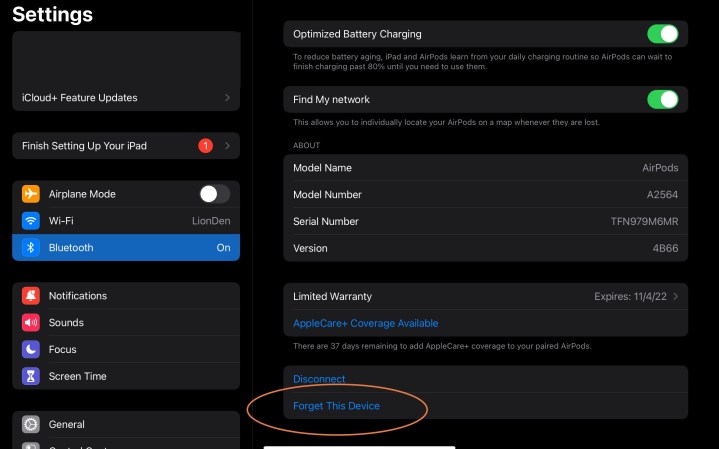Viewport: 719px width, 449px height.
Task: Tap Limited Warranty expiration date 11/4/22
Action: (x=631, y=296)
